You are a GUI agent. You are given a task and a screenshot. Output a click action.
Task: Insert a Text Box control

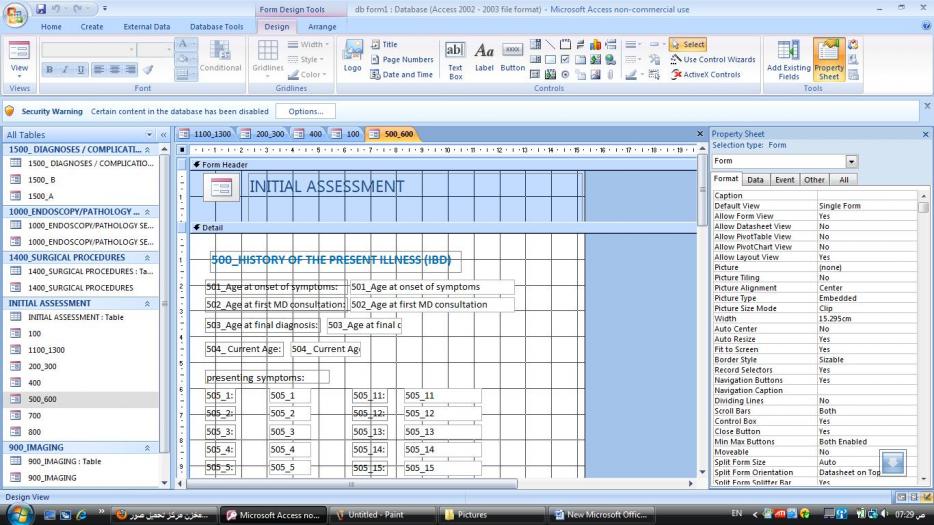(x=455, y=60)
